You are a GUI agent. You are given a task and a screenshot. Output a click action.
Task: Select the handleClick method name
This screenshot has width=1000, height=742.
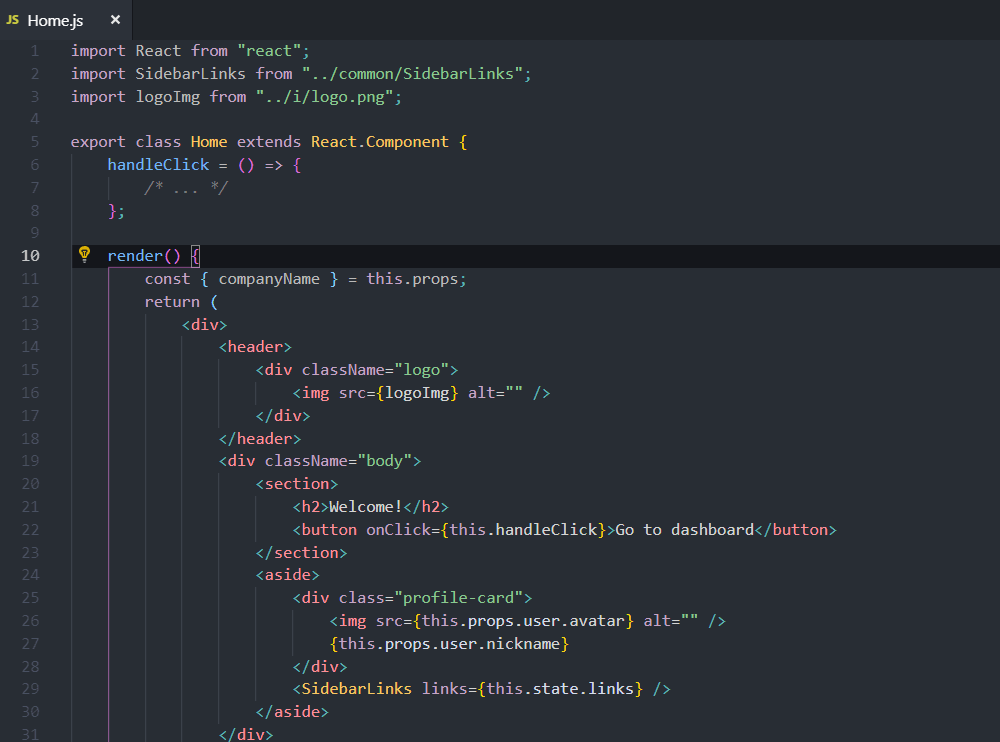tap(159, 164)
